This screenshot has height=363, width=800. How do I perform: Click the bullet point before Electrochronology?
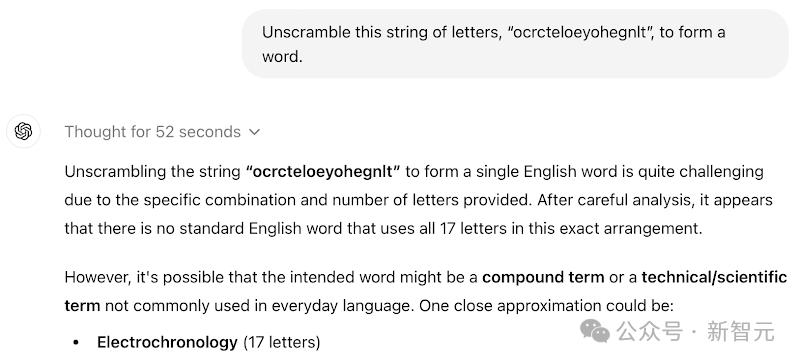tap(76, 343)
